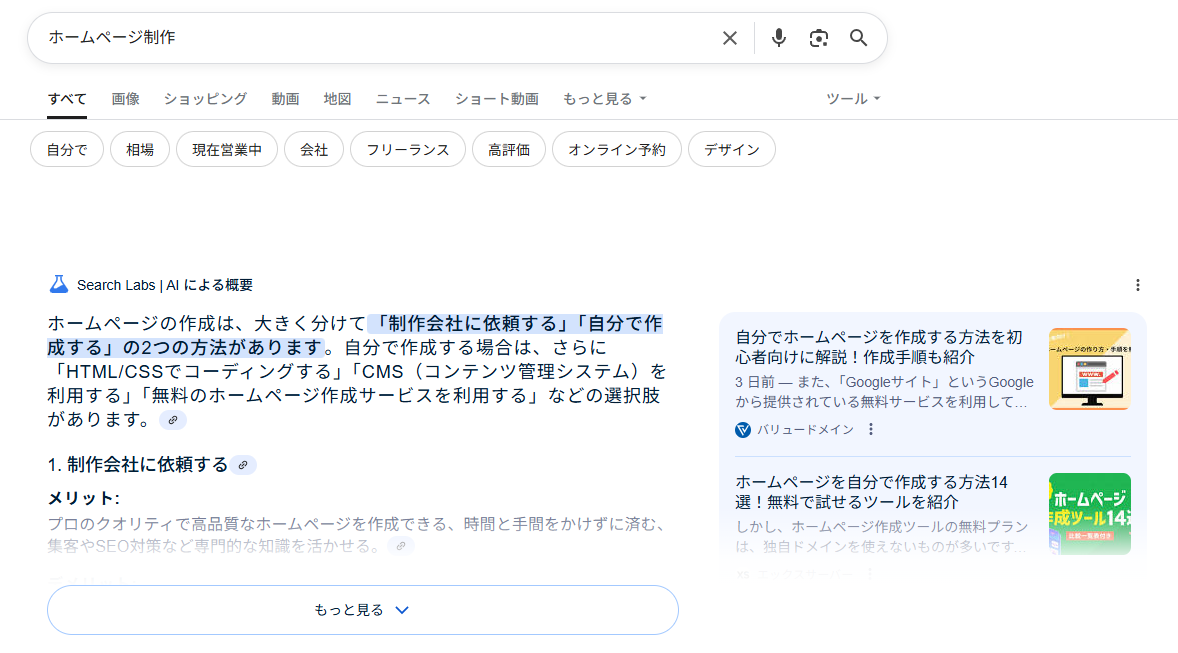Open the ツール dropdown
The height and width of the screenshot is (653, 1178).
[x=853, y=99]
